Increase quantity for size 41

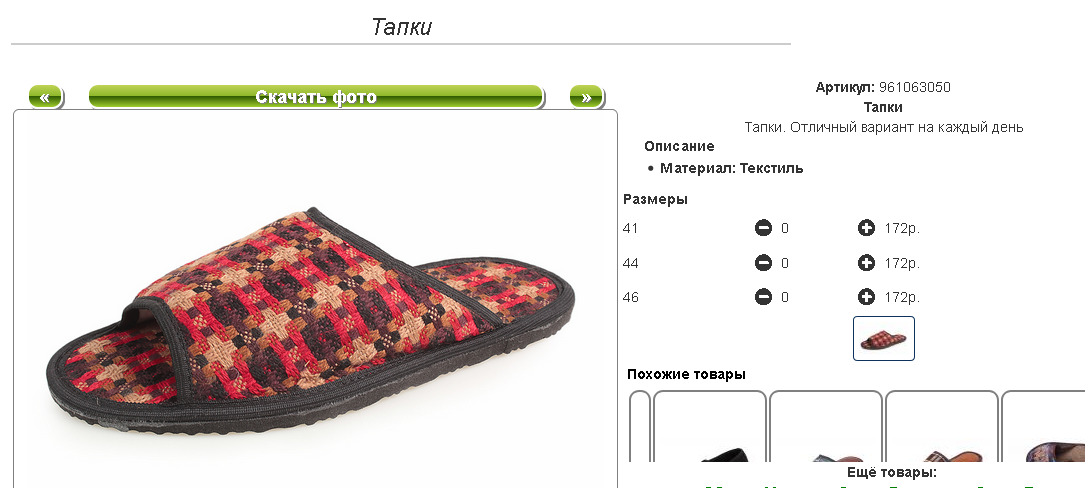coord(866,228)
